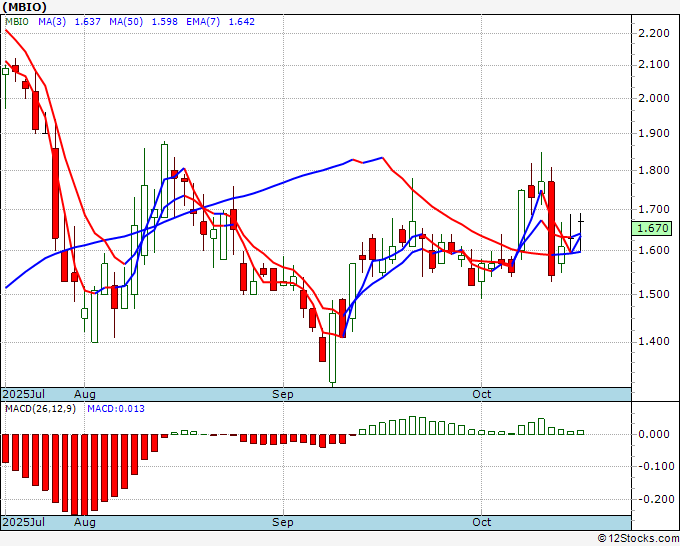Click the 1.400 price axis label

[654, 342]
